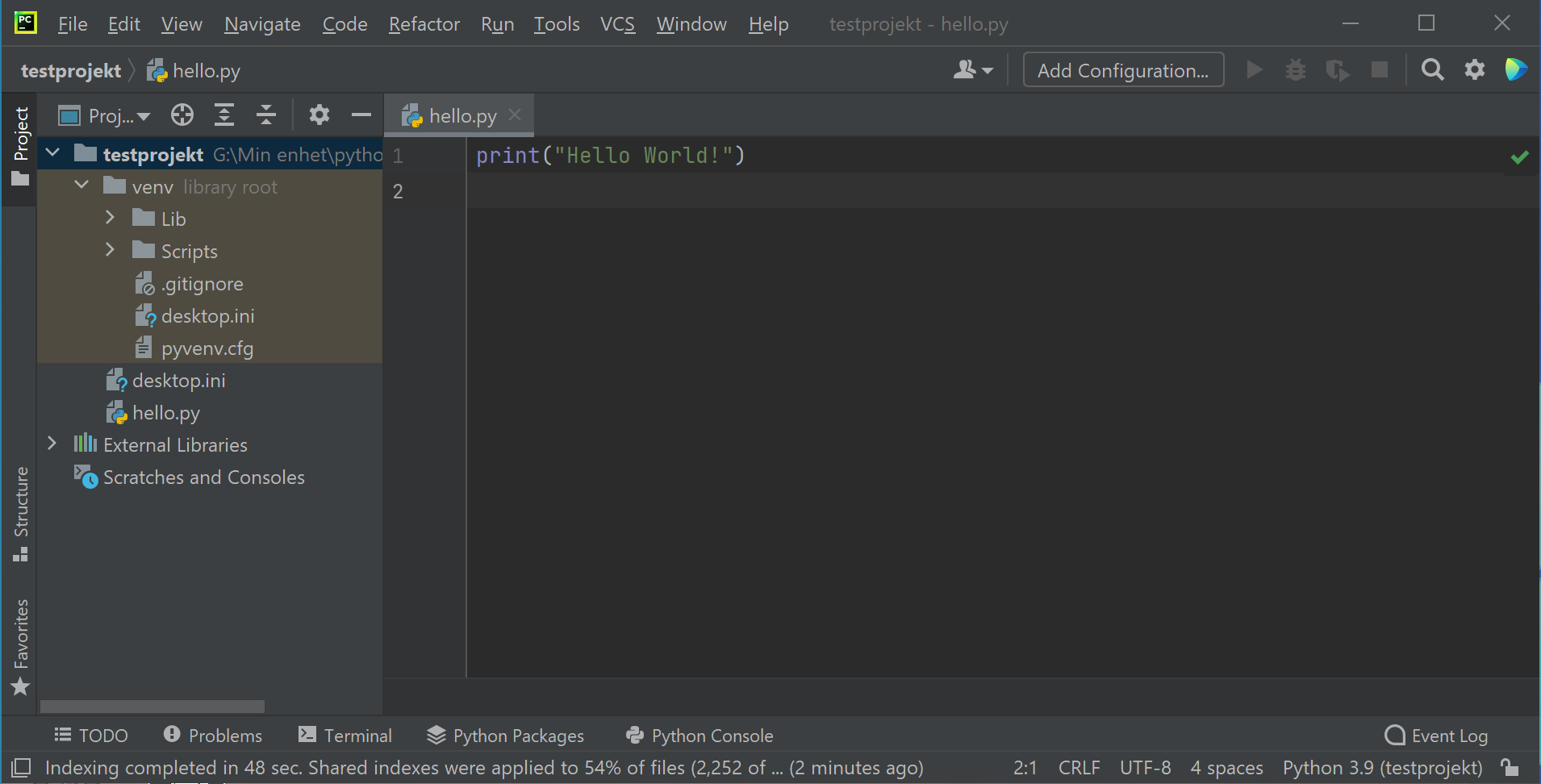Hide the Project panel with minus icon
The image size is (1541, 784).
pos(361,115)
